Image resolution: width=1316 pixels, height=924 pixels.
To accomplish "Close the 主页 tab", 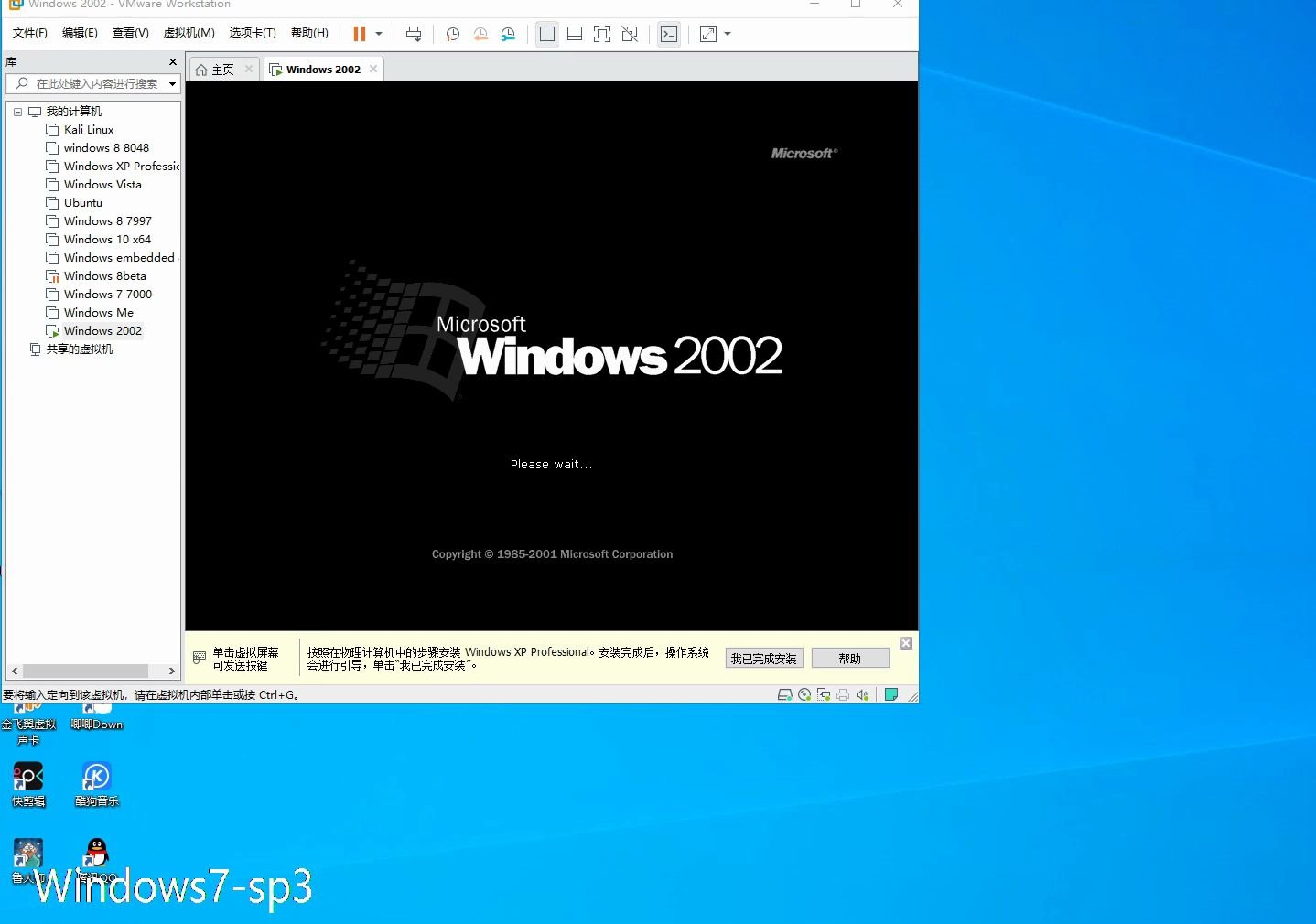I will 248,69.
